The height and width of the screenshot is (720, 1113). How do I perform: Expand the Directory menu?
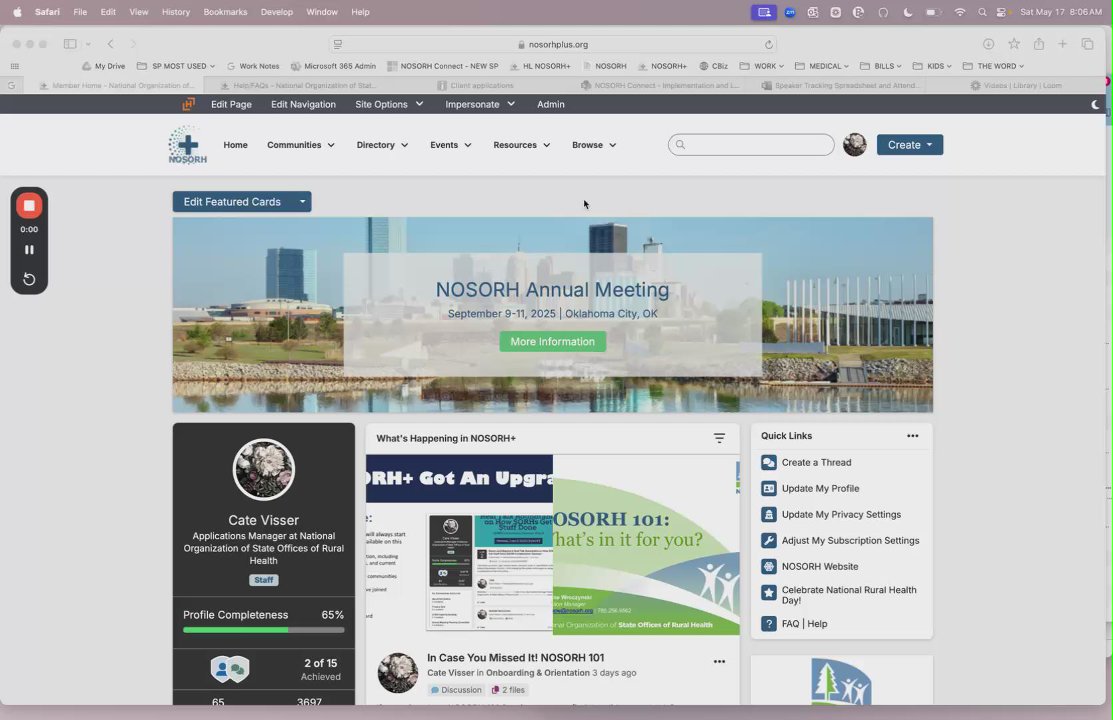[383, 145]
